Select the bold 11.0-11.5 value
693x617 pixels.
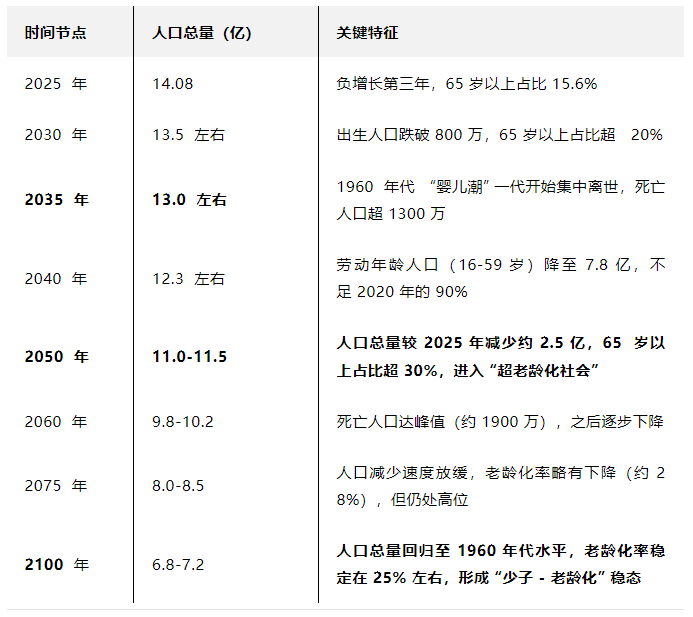tap(189, 357)
